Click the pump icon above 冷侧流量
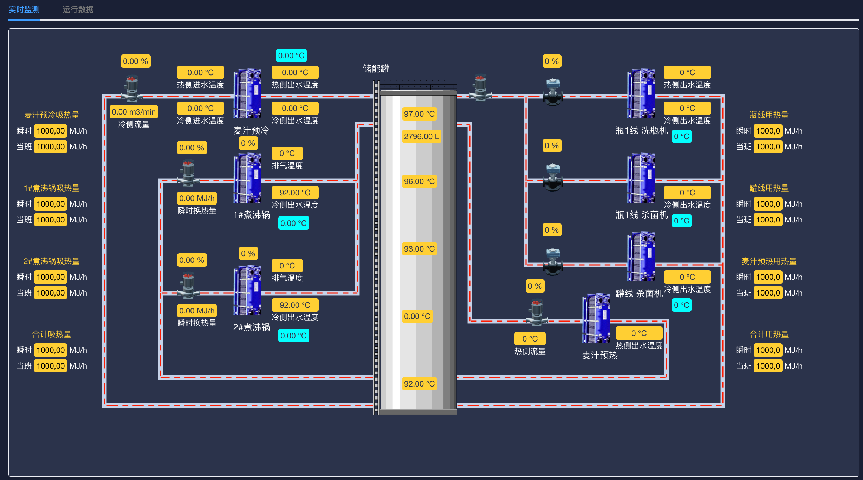 [x=130, y=89]
